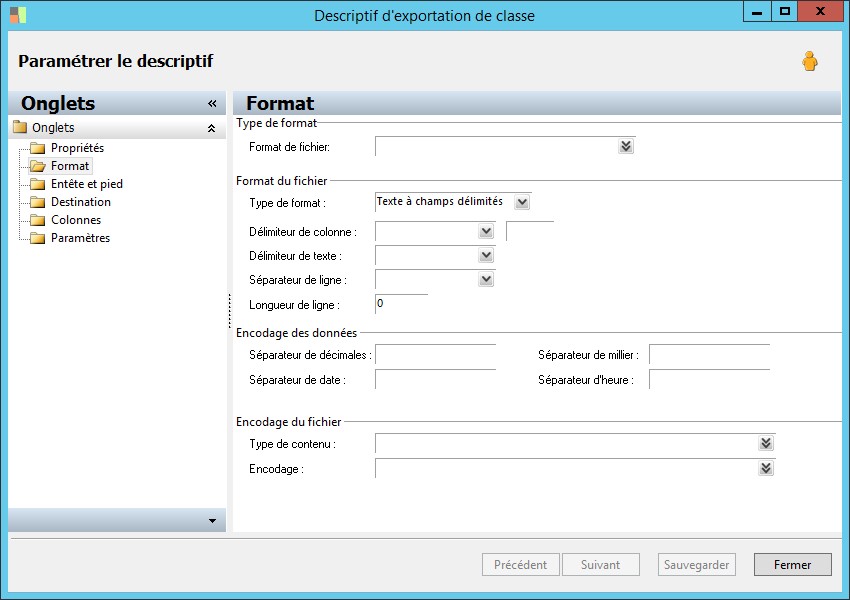Collapse the Onglets side panel

pyautogui.click(x=212, y=104)
